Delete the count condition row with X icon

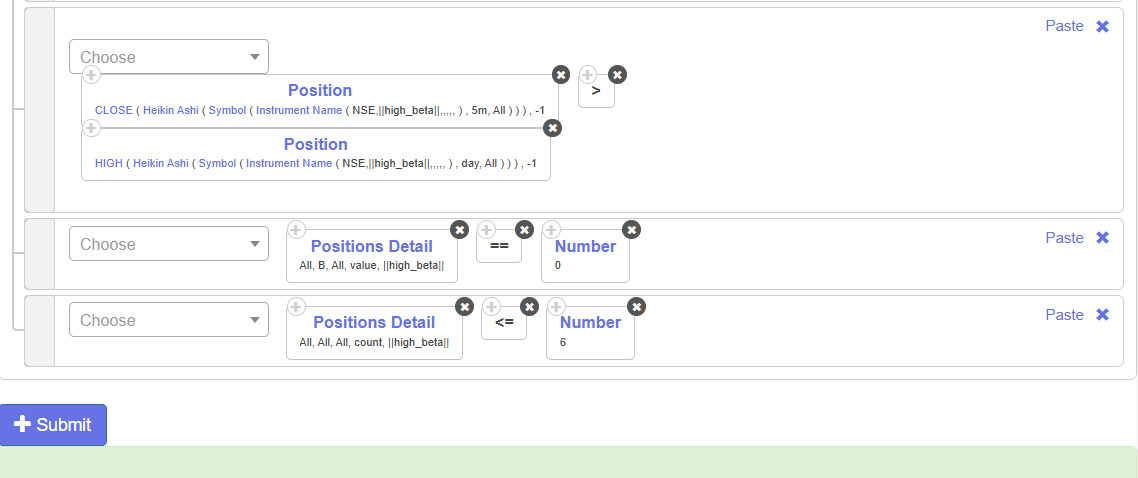1102,315
